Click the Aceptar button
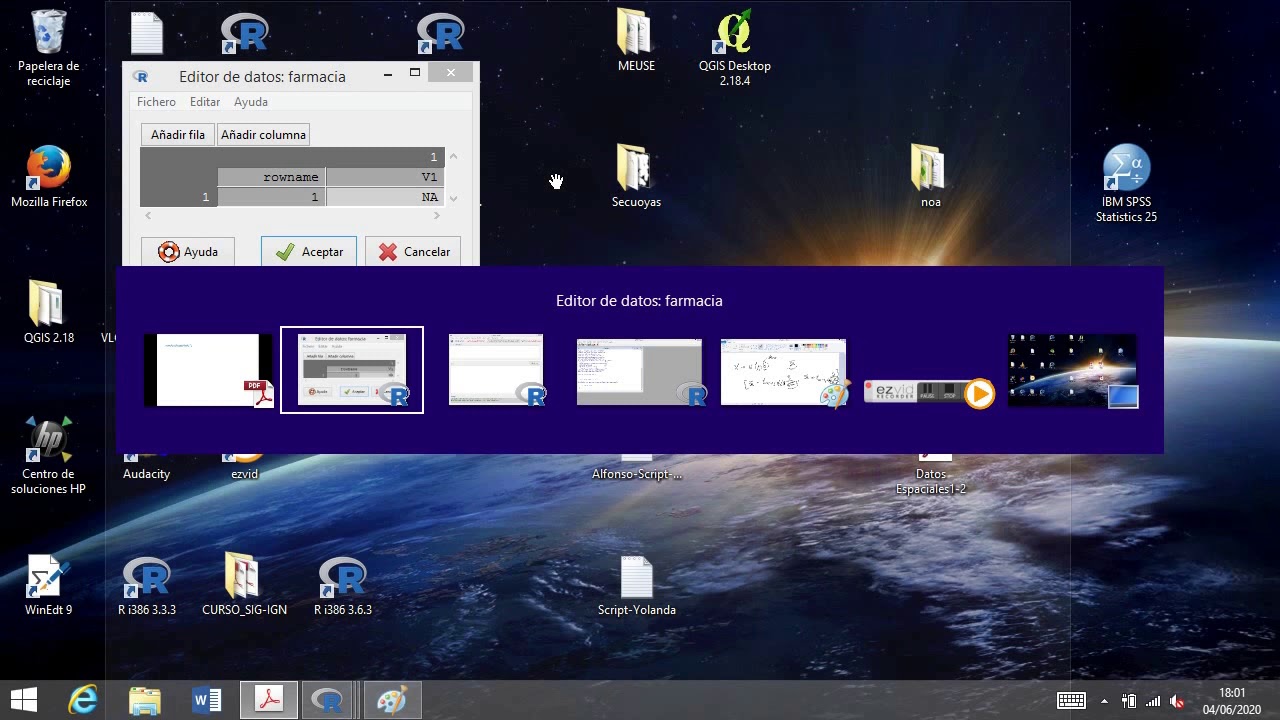 [x=309, y=252]
